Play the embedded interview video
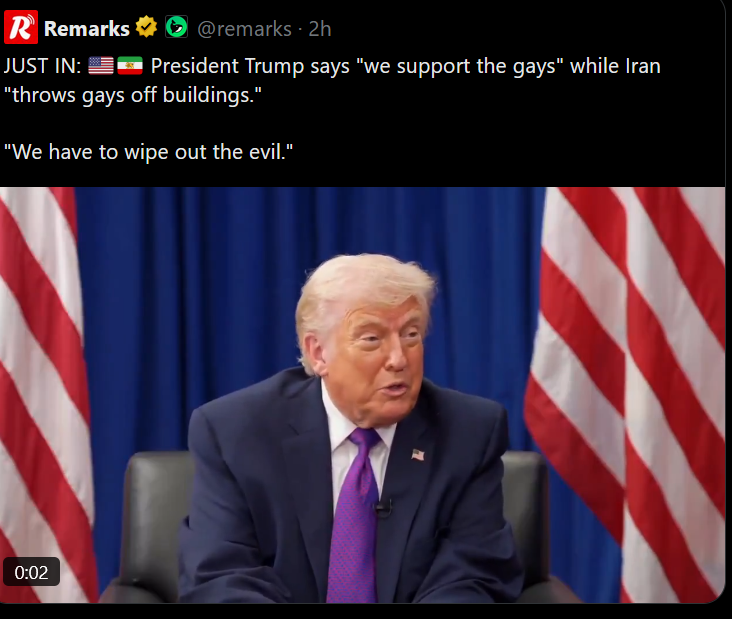The width and height of the screenshot is (732, 619). click(x=362, y=395)
